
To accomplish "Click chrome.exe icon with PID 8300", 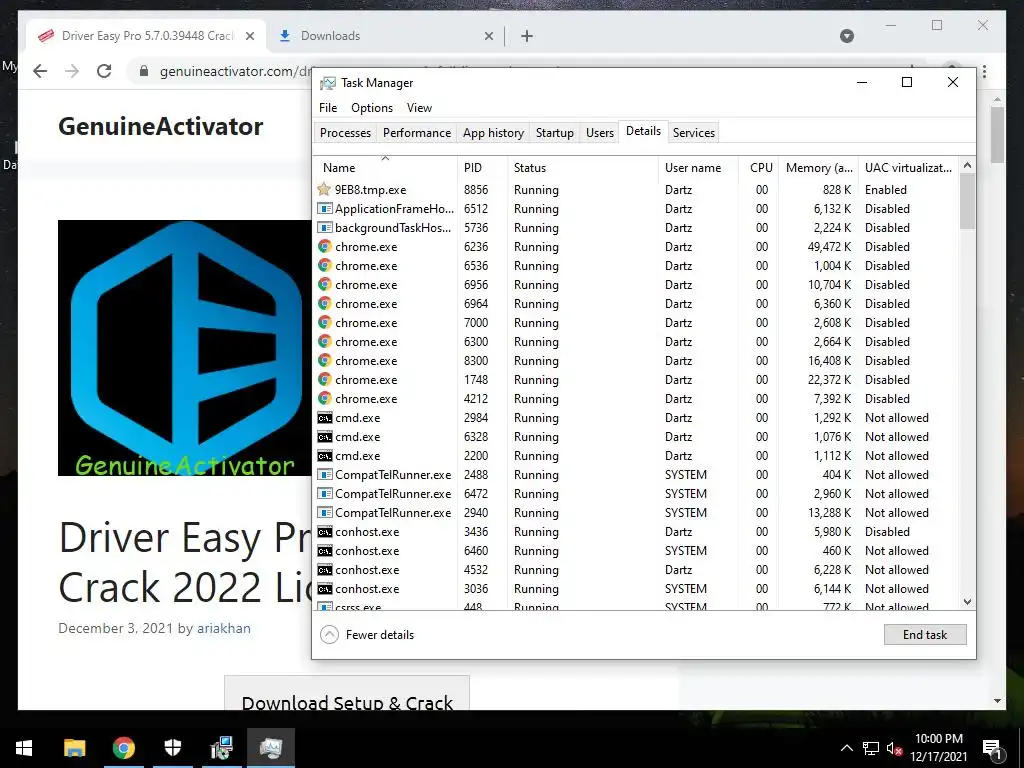I will (x=325, y=360).
